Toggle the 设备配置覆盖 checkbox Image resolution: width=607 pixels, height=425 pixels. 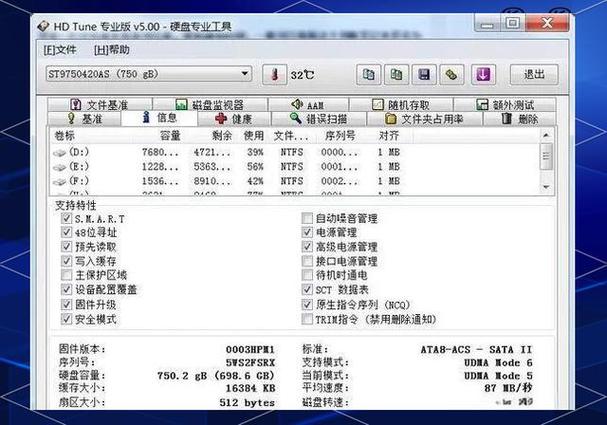67,290
